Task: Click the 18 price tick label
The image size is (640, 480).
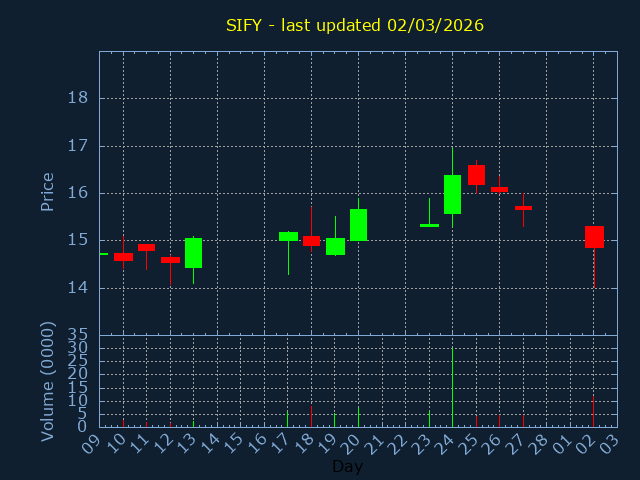Action: [77, 98]
